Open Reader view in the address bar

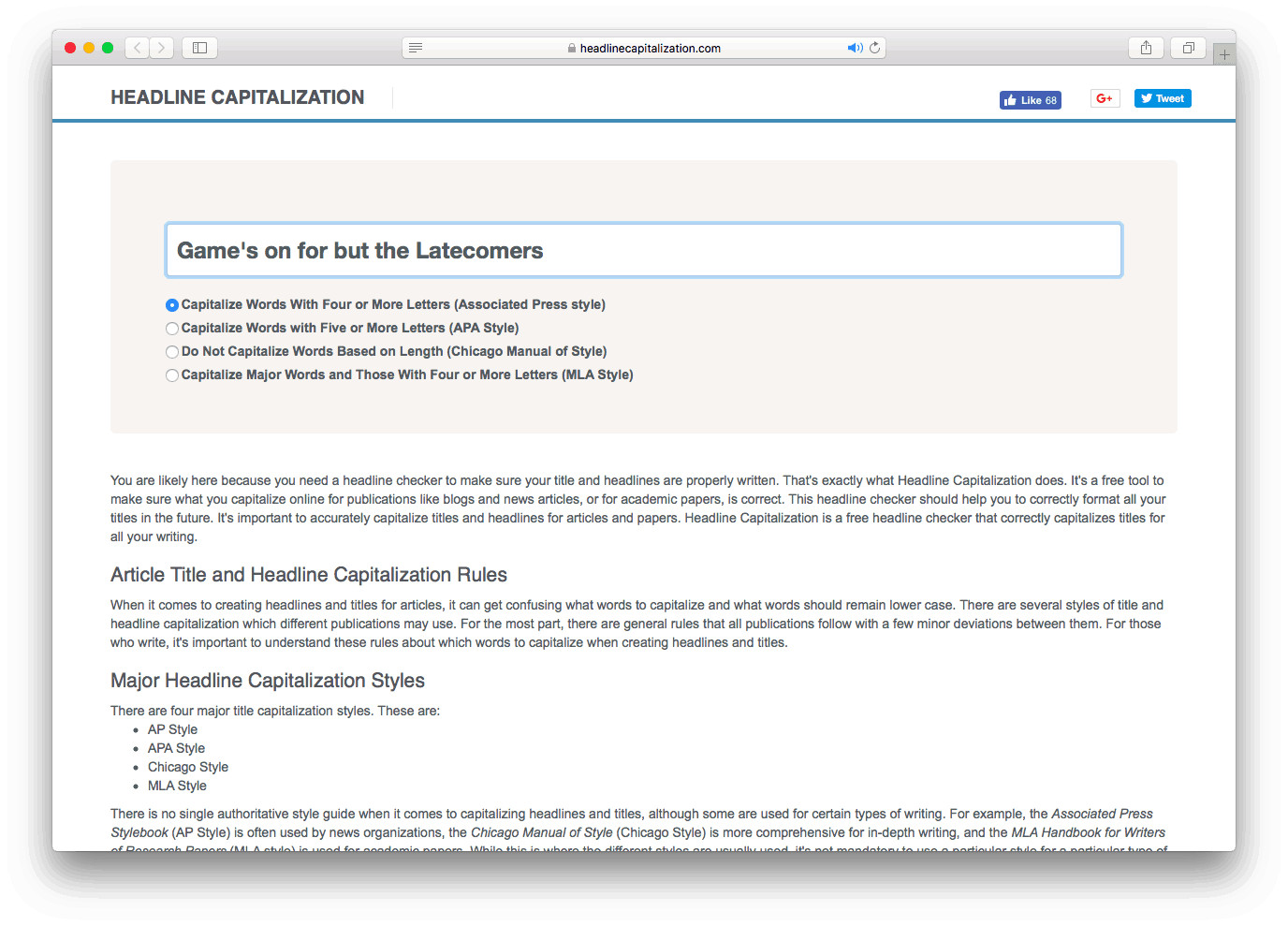click(x=416, y=48)
